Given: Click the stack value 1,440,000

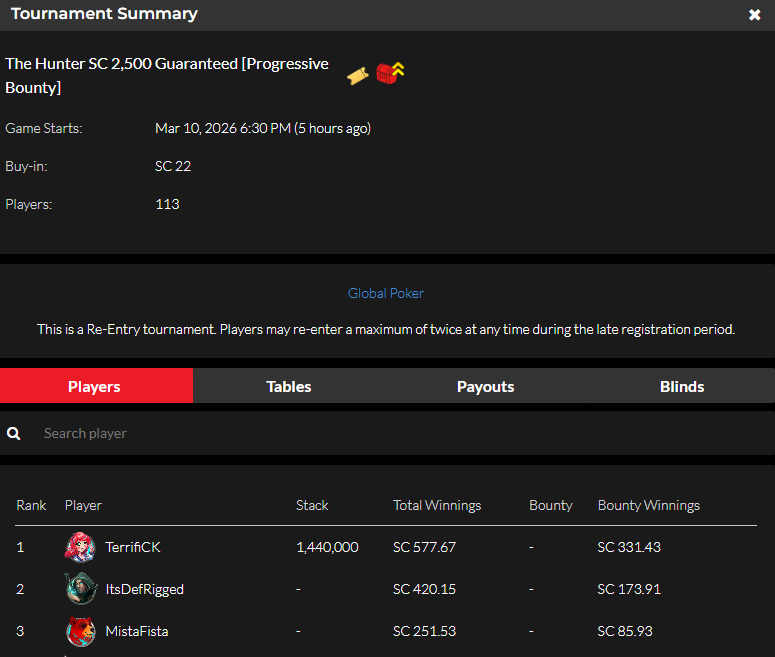Looking at the screenshot, I should tap(327, 547).
